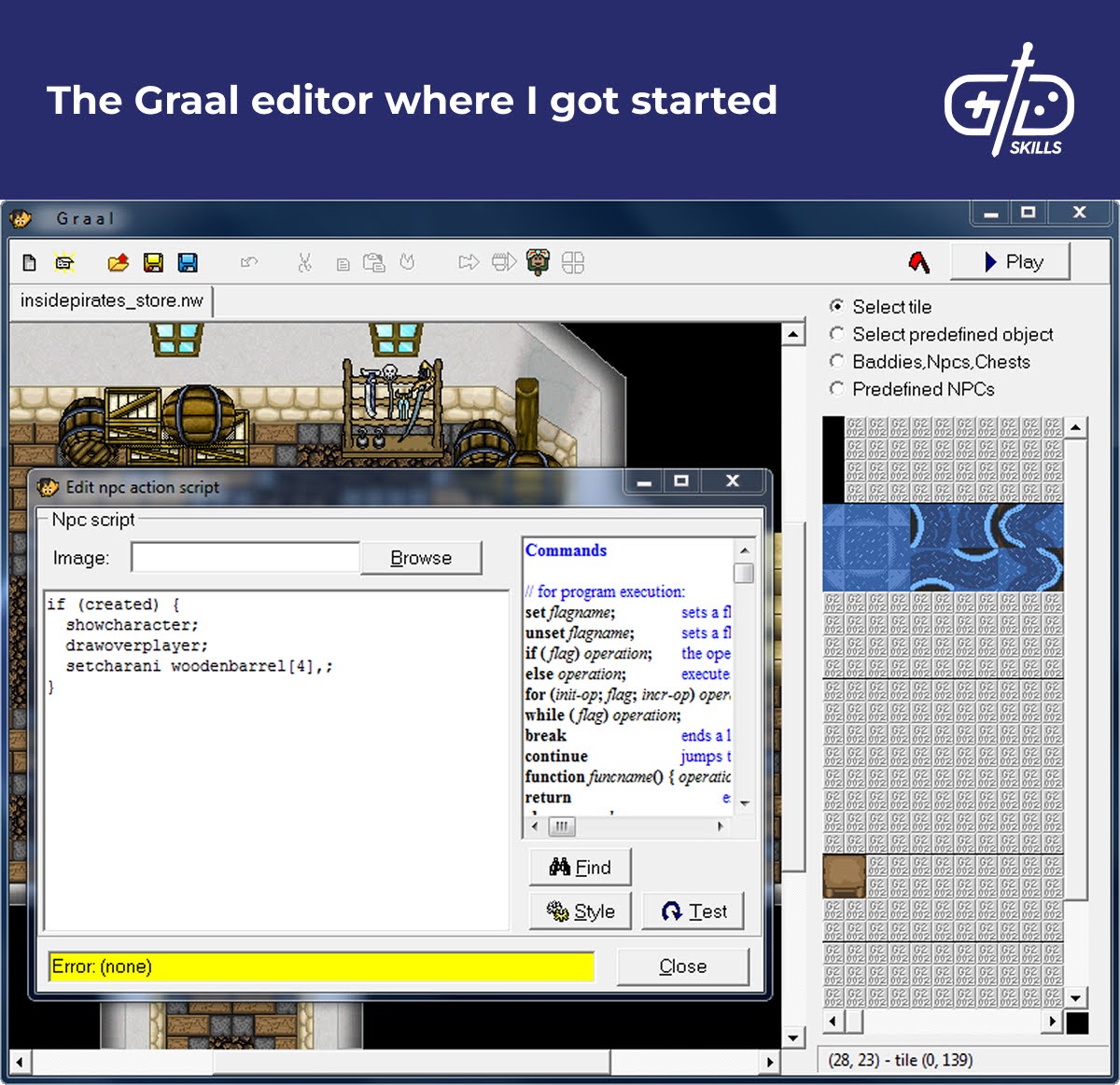Image resolution: width=1120 pixels, height=1085 pixels.
Task: Click level view scroll-left arrow
Action: 19,1062
